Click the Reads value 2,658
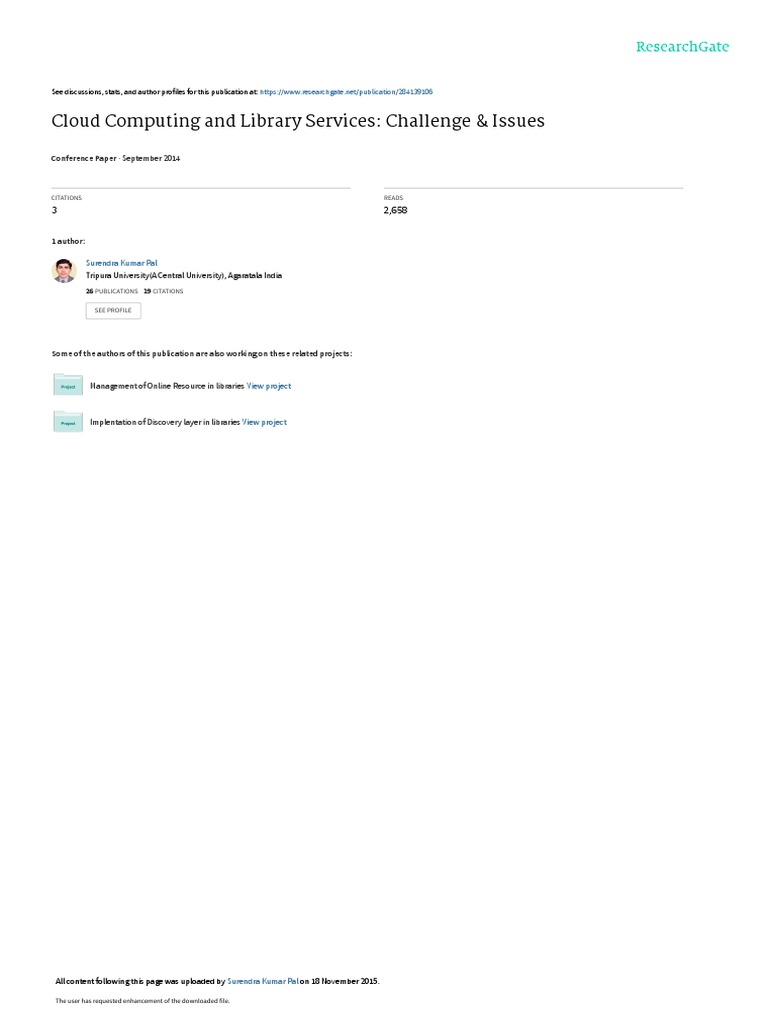Image resolution: width=768 pixels, height=1024 pixels. [x=395, y=210]
